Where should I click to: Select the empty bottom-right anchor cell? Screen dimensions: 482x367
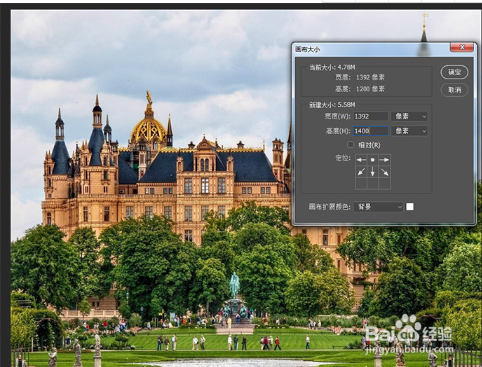pos(384,184)
